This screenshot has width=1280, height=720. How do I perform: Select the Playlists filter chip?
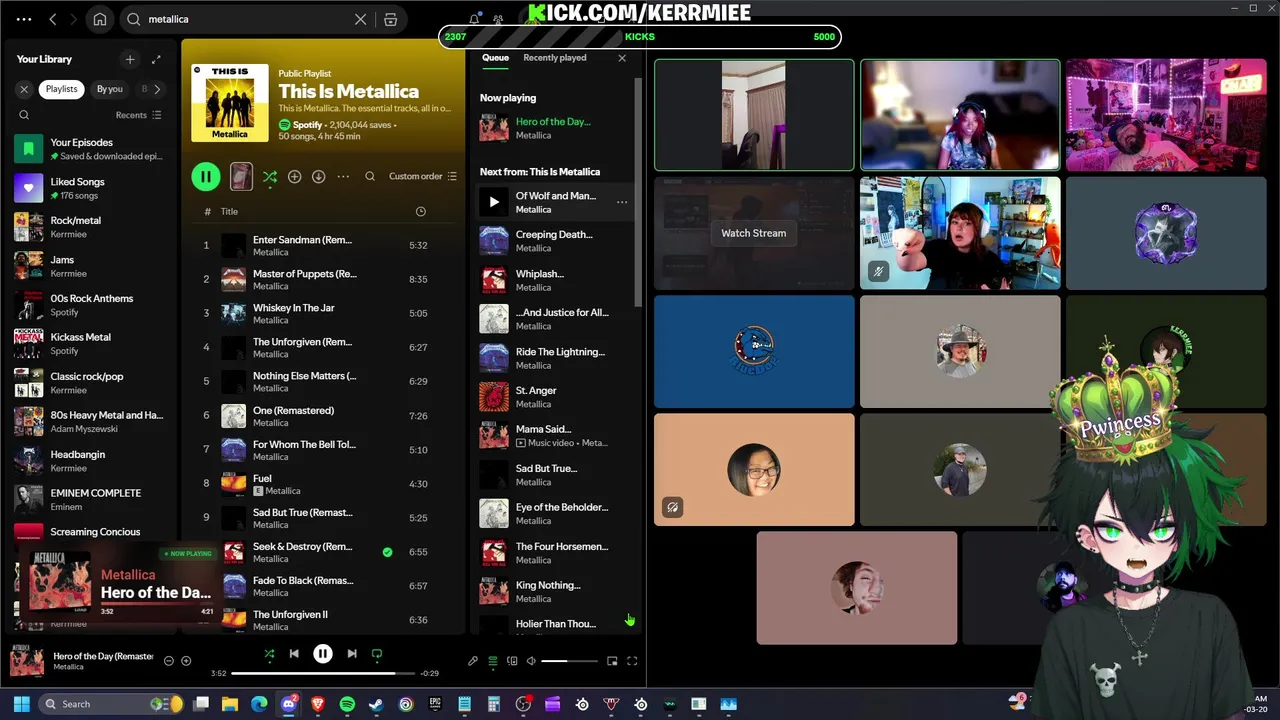[x=61, y=89]
